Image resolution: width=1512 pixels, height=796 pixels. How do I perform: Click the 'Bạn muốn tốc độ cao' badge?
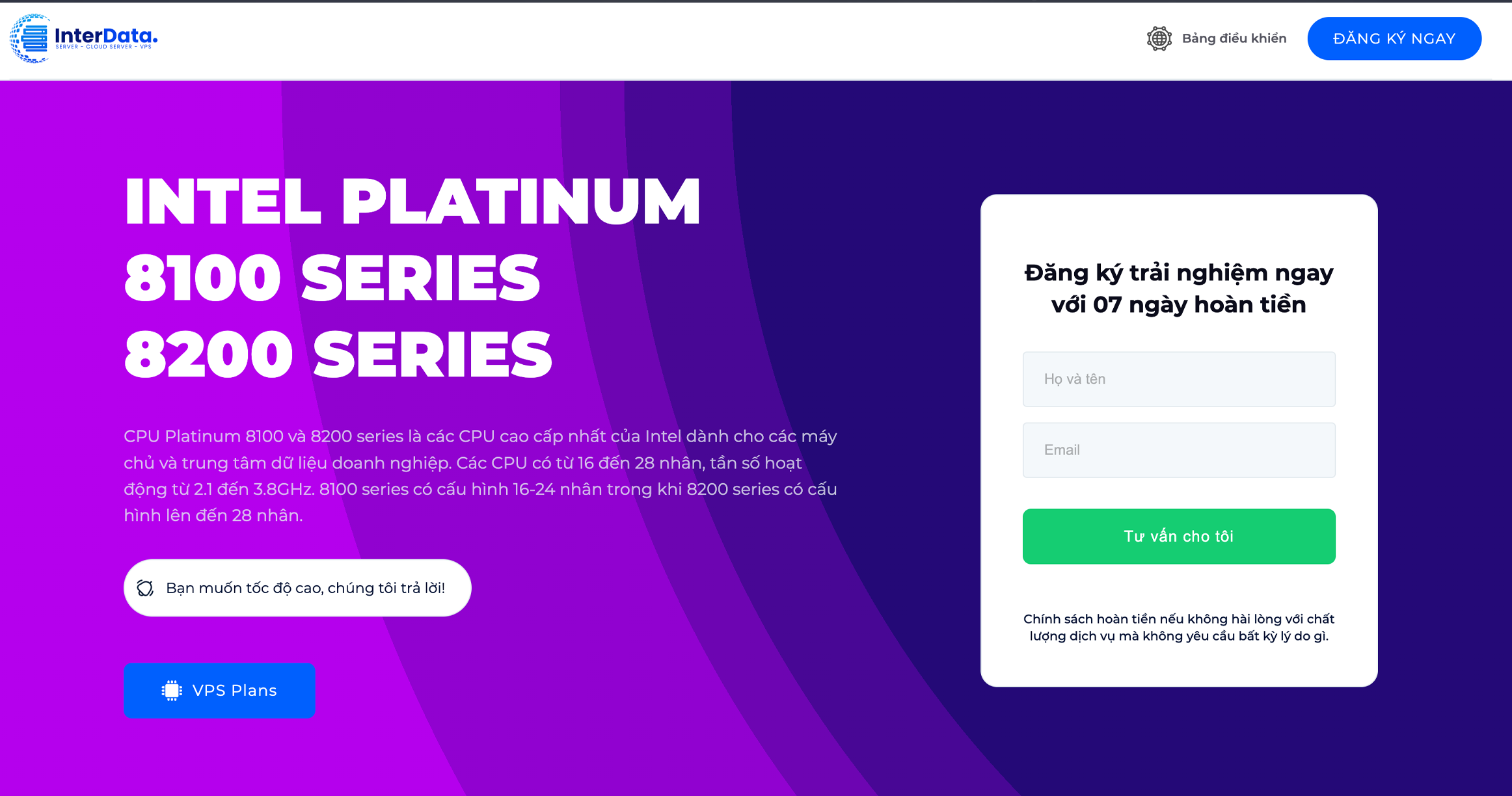pyautogui.click(x=296, y=587)
